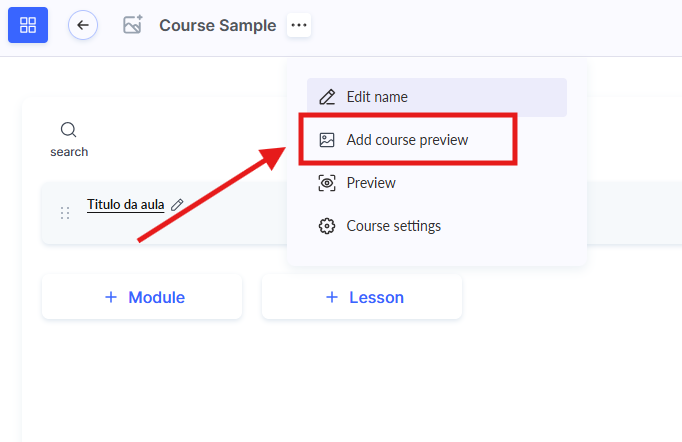Open the blue dashboard grid icon
Viewport: 682px width, 442px height.
pos(28,25)
